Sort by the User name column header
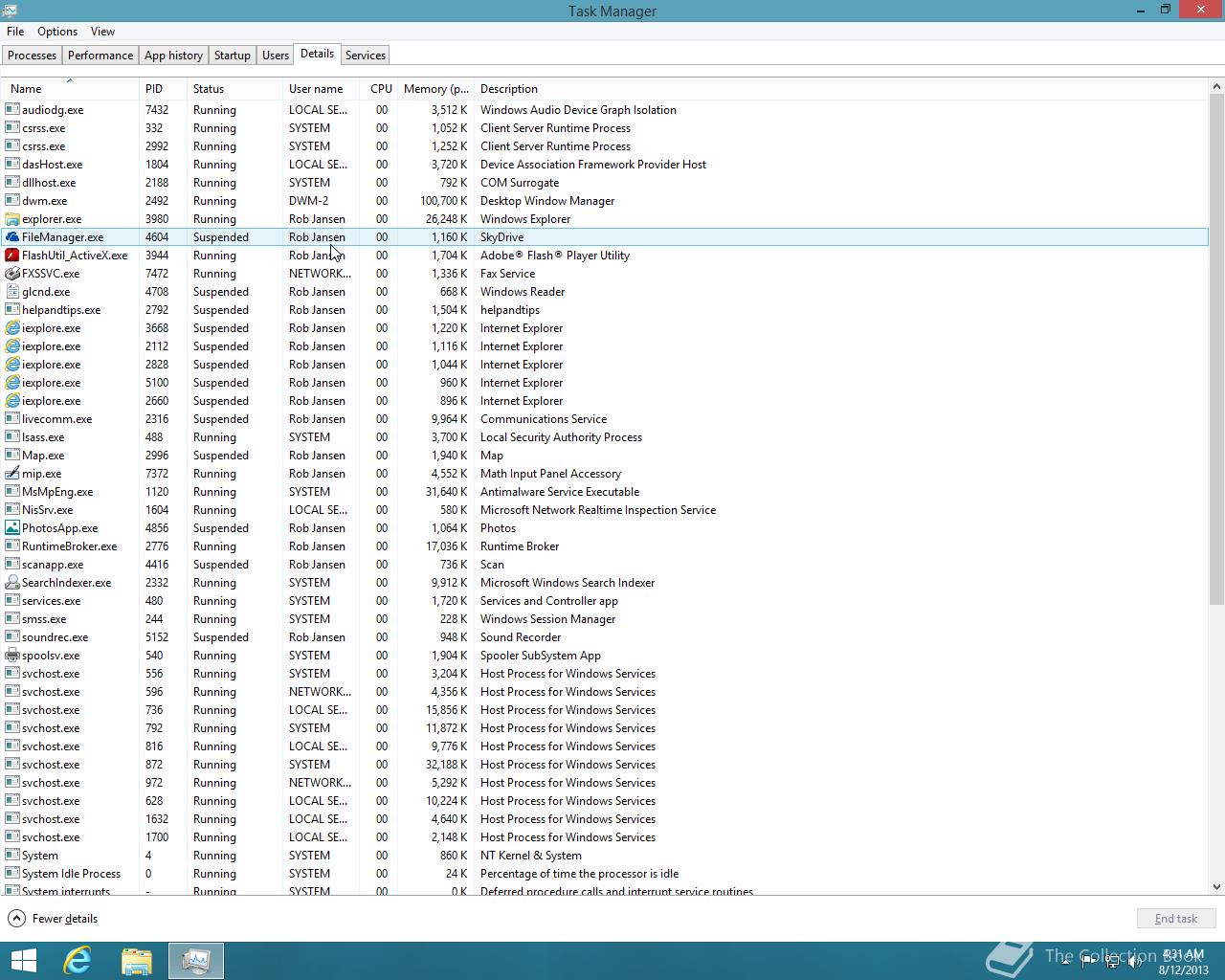This screenshot has height=980, width=1225. 321,88
